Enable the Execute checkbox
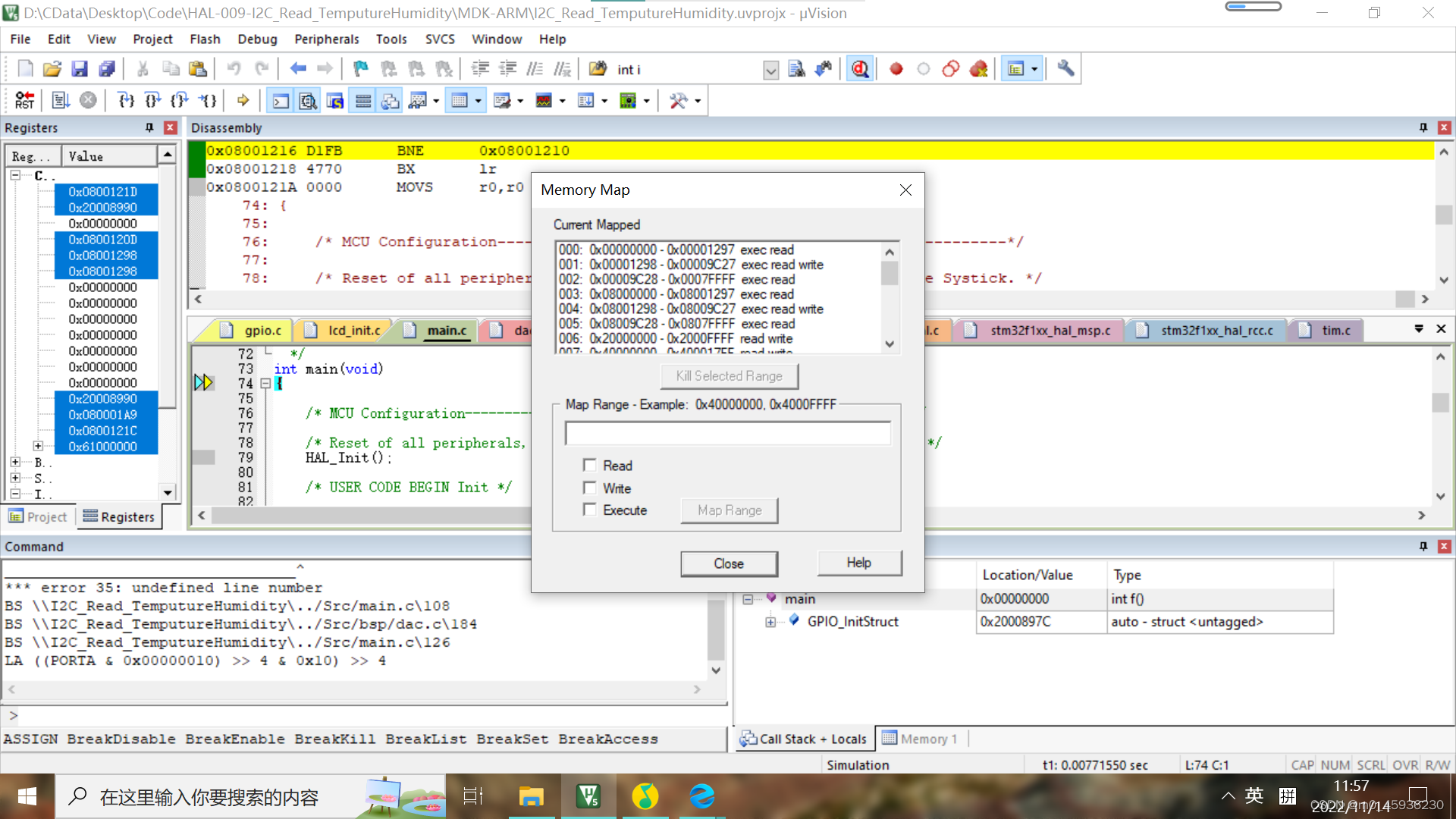Viewport: 1456px width, 819px height. click(589, 510)
